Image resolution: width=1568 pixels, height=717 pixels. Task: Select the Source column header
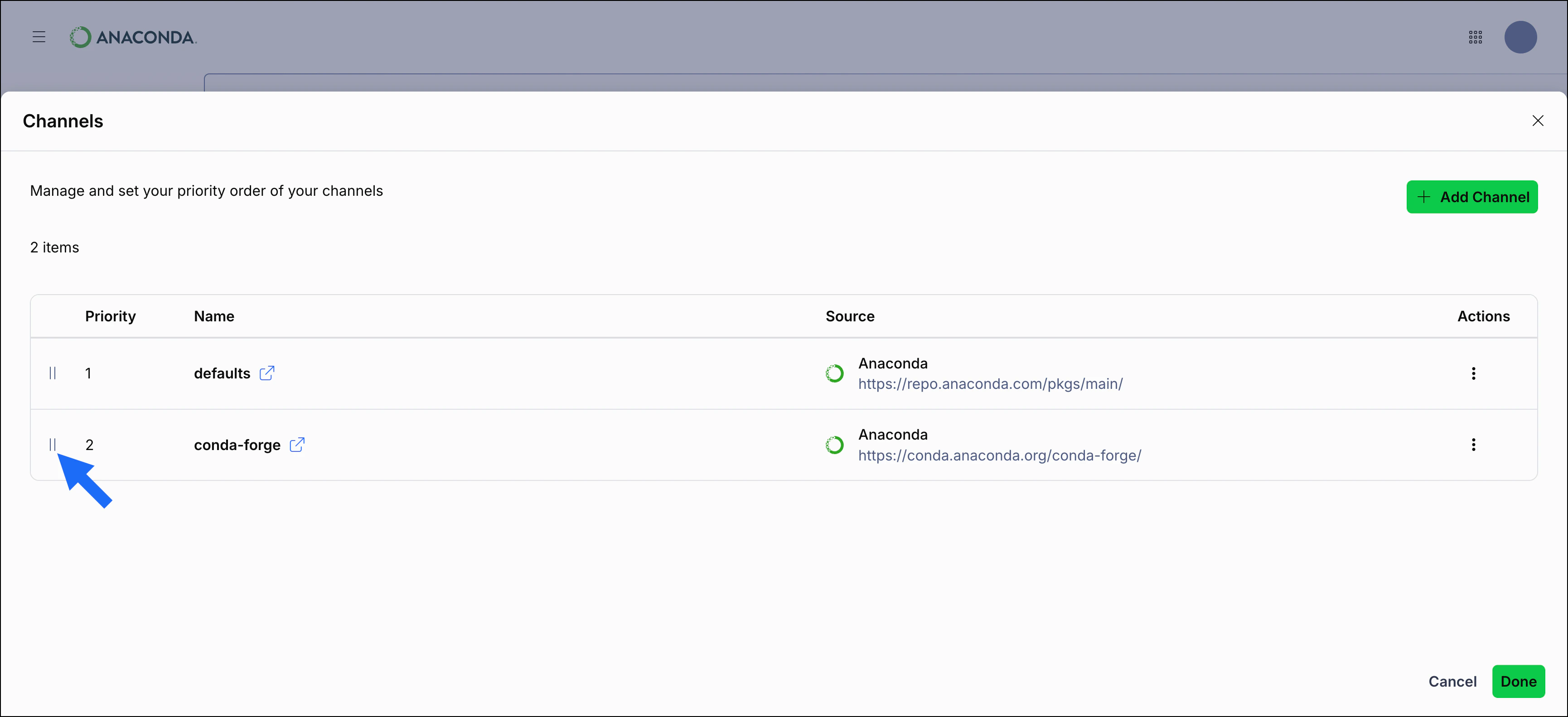(849, 316)
